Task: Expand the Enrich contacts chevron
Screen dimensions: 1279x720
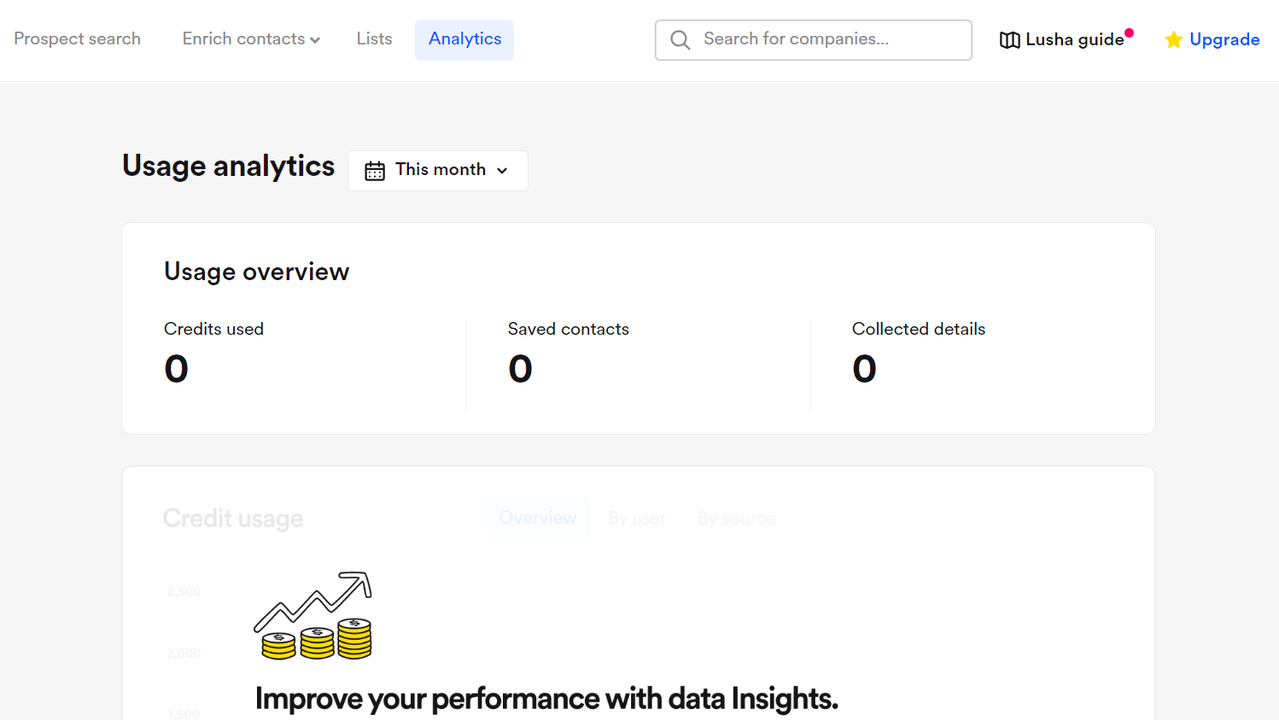Action: pyautogui.click(x=315, y=40)
